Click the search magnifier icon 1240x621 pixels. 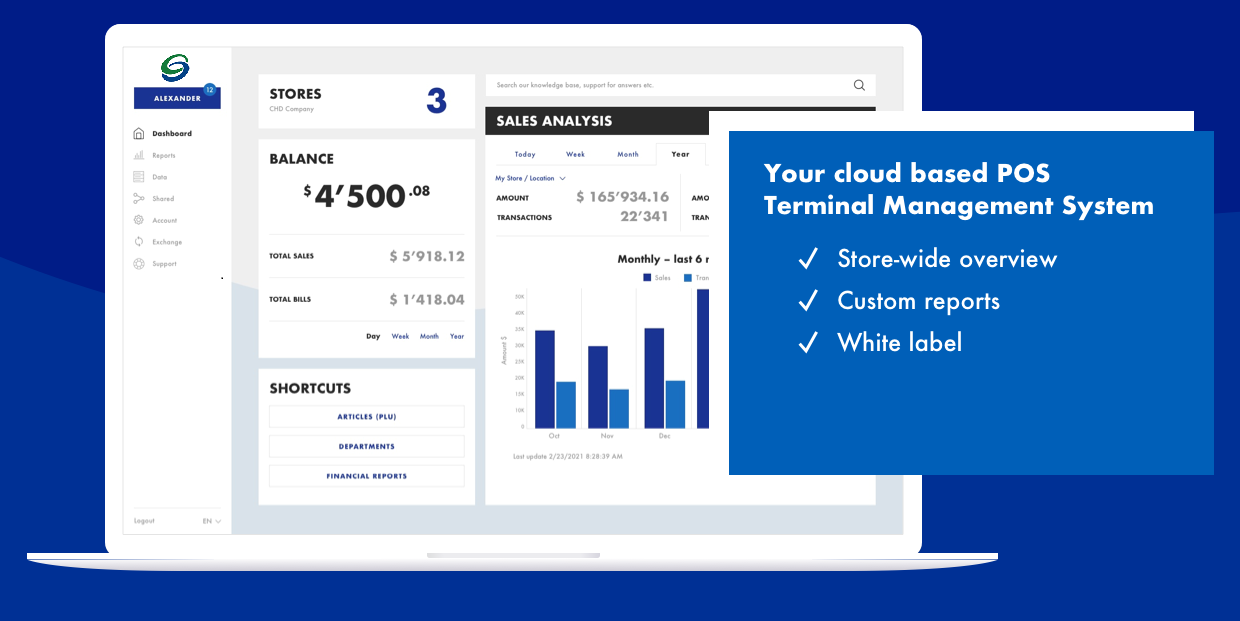(x=859, y=85)
